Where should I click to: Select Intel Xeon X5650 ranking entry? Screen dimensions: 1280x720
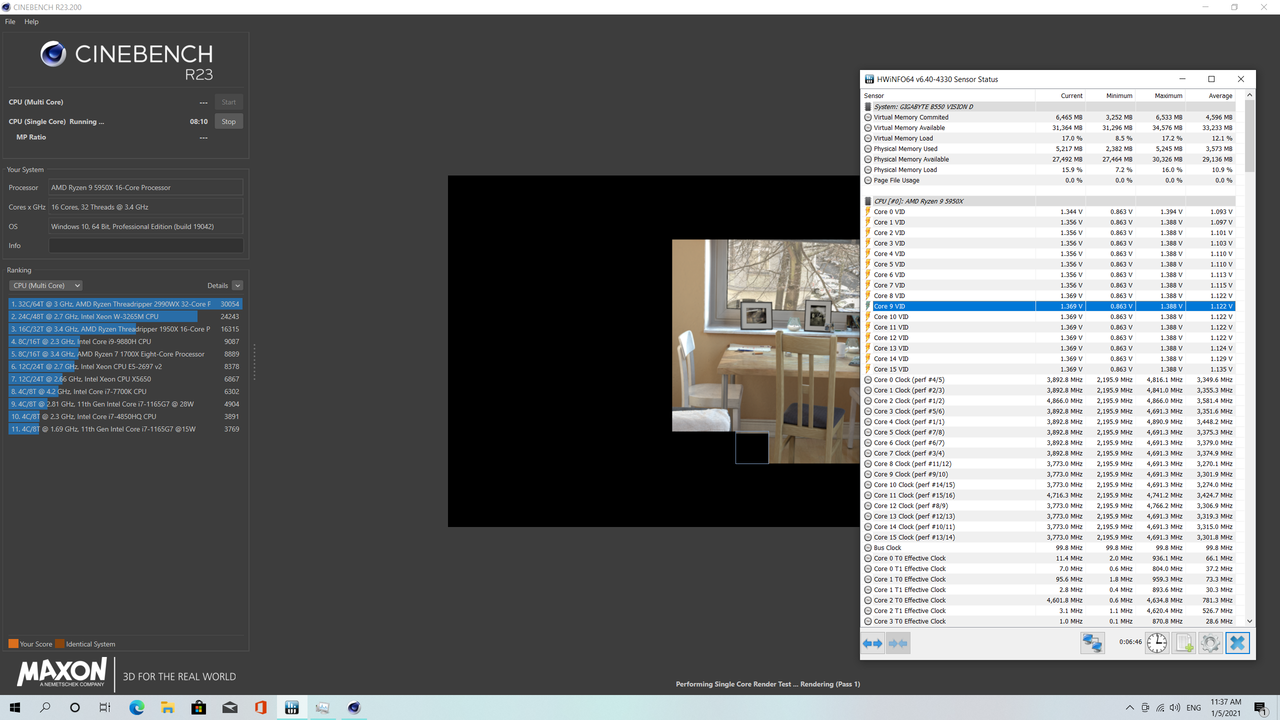click(125, 379)
